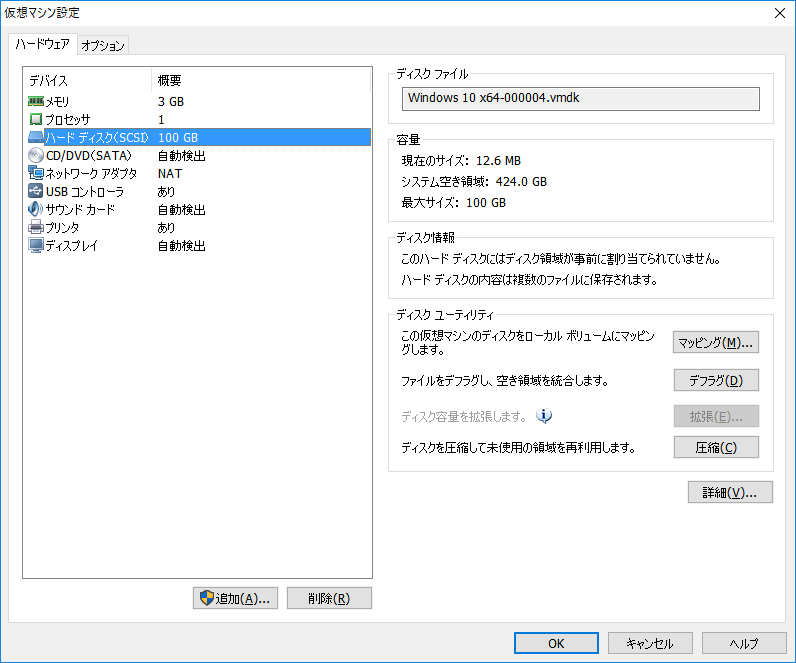Click the 現在のサイズ: 12.6 MB text
Viewport: 796px width, 663px height.
pyautogui.click(x=461, y=161)
